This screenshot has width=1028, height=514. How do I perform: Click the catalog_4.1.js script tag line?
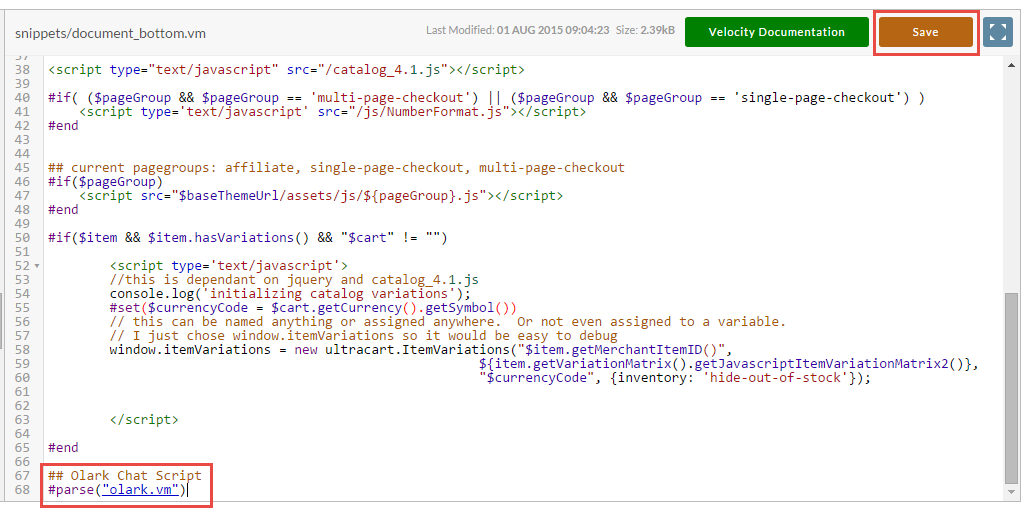tap(286, 70)
